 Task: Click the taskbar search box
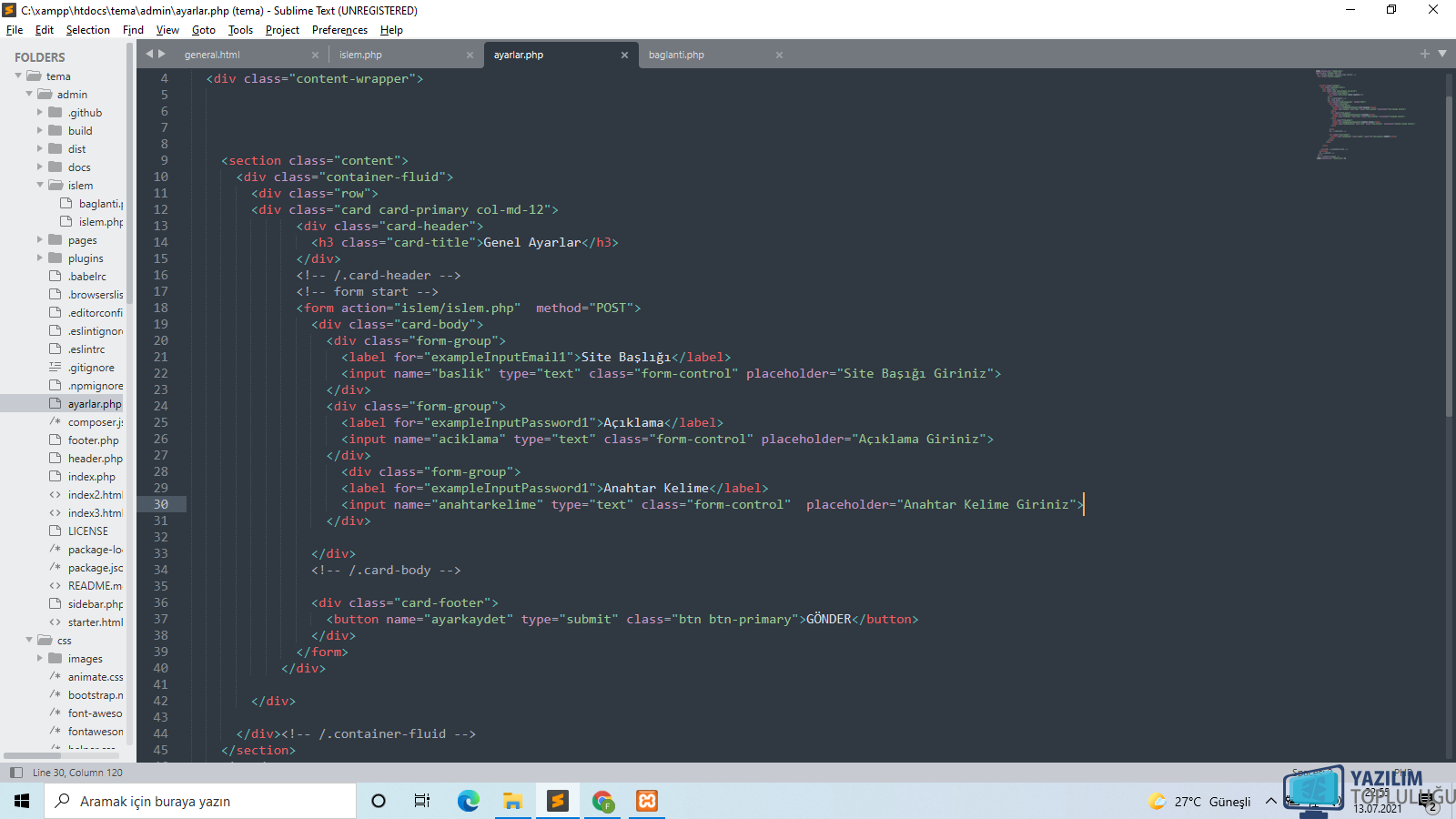(200, 801)
